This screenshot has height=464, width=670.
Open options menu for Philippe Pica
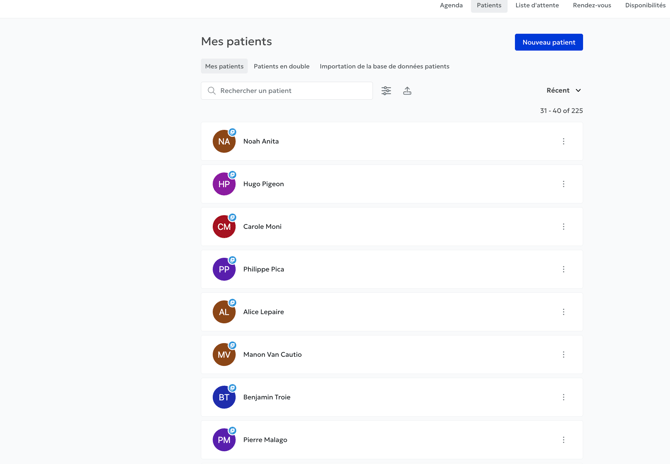click(563, 270)
